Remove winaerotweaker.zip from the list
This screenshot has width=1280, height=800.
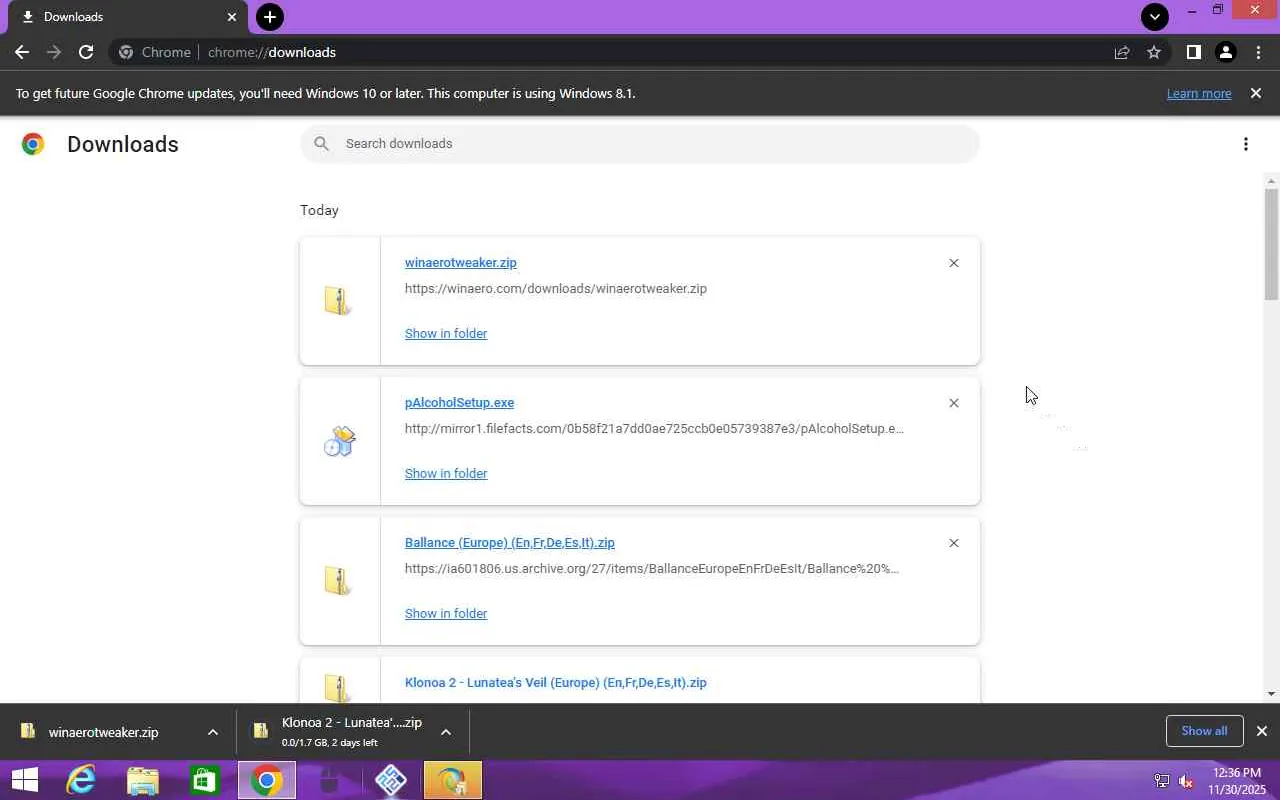tap(953, 263)
